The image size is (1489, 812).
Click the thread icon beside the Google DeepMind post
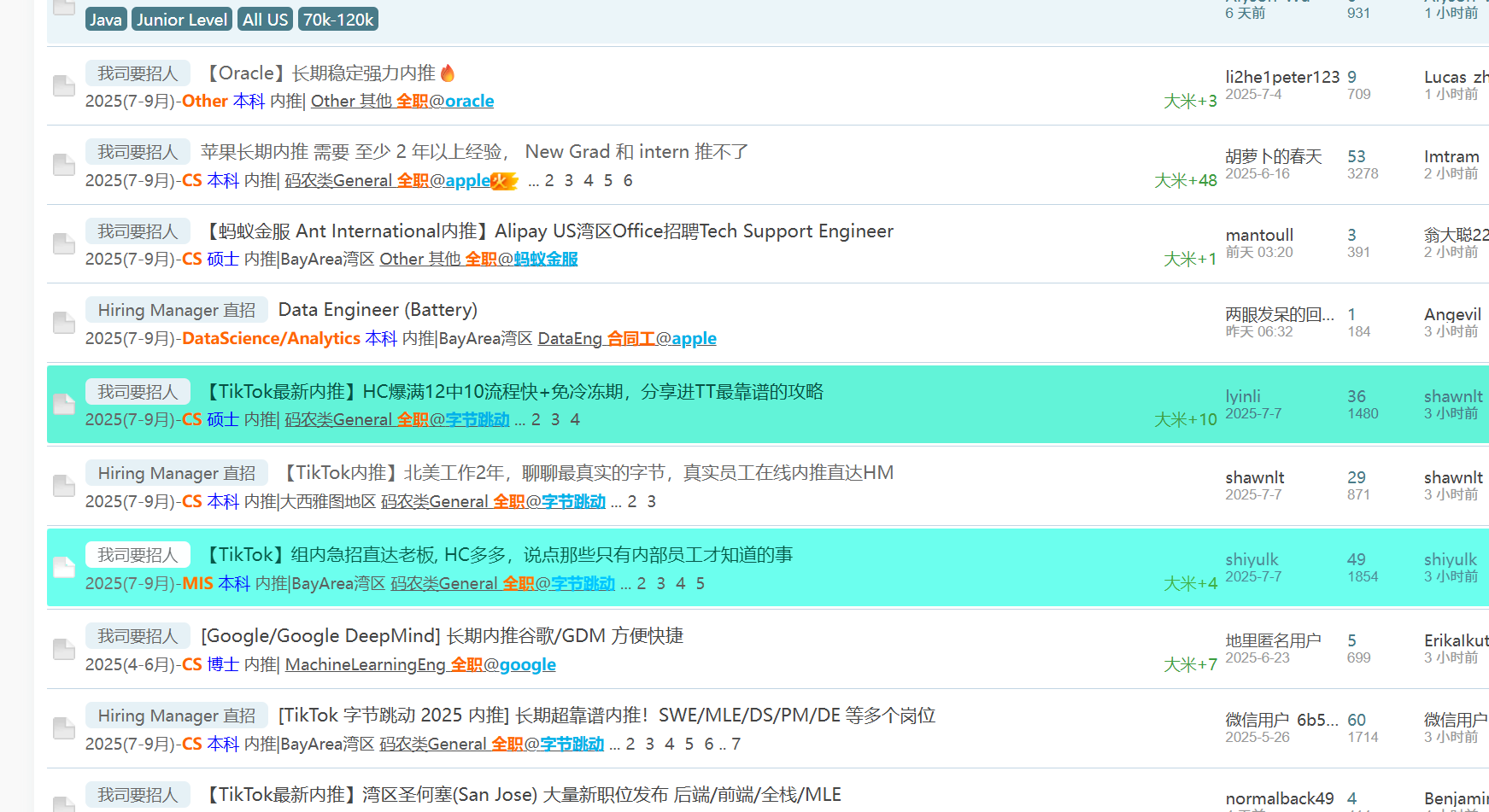point(64,649)
